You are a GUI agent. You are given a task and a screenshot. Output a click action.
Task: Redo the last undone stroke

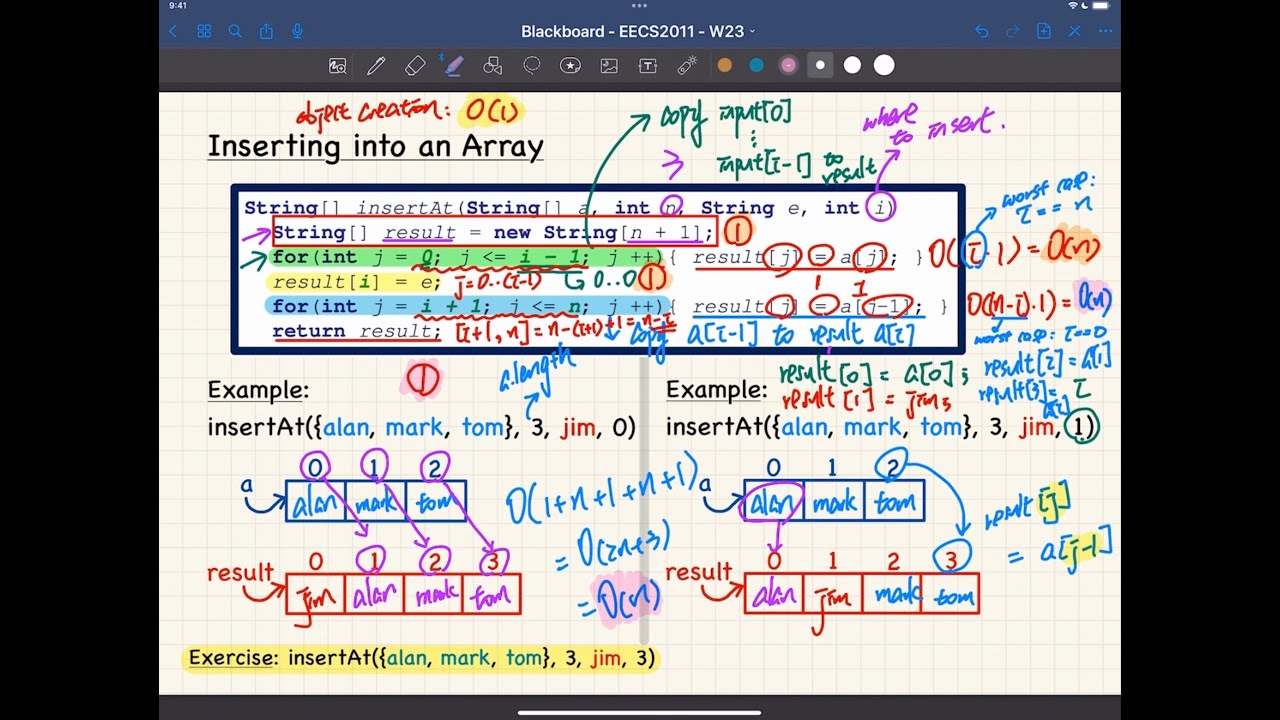[x=1012, y=31]
